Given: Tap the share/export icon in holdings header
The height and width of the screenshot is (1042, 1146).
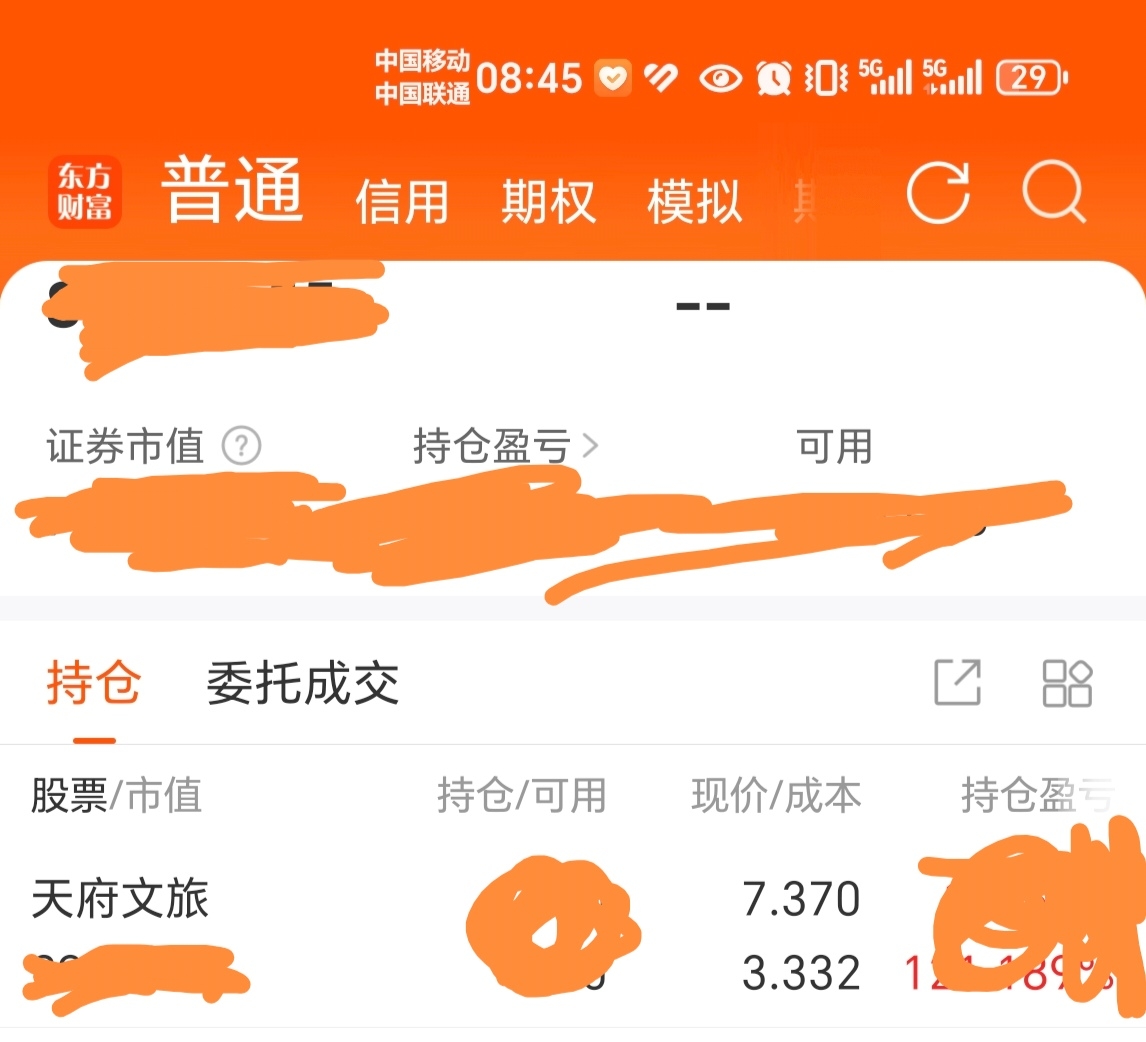Looking at the screenshot, I should pyautogui.click(x=957, y=682).
